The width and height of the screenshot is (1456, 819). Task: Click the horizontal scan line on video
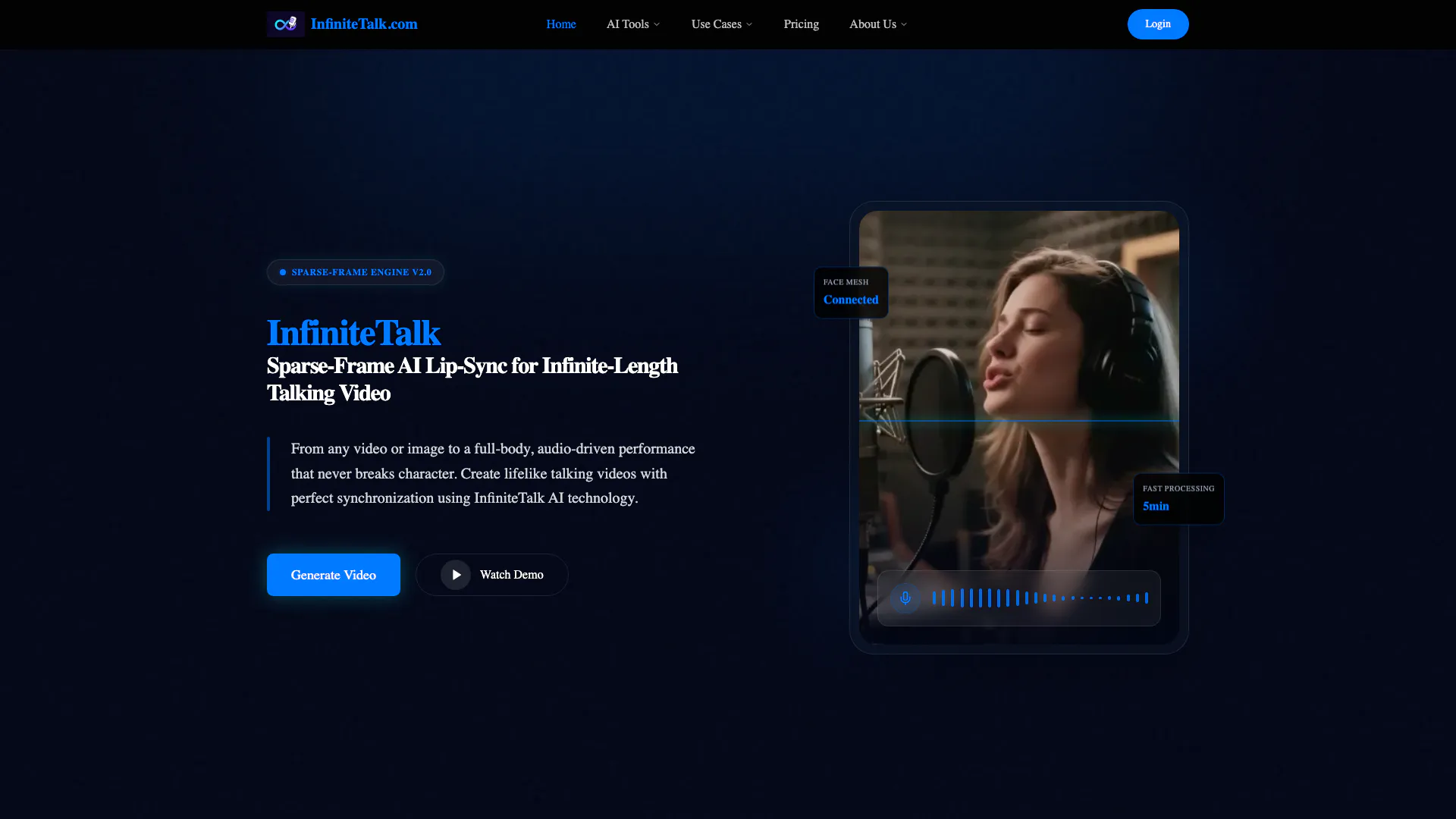[1018, 420]
